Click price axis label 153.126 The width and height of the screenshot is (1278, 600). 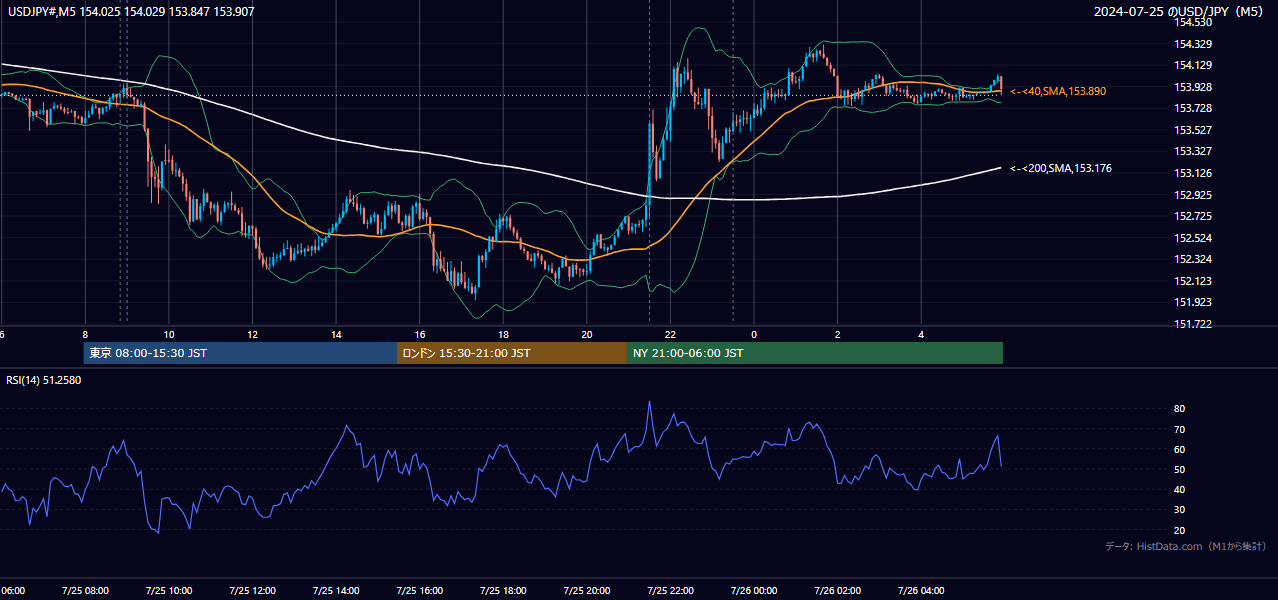point(1193,173)
